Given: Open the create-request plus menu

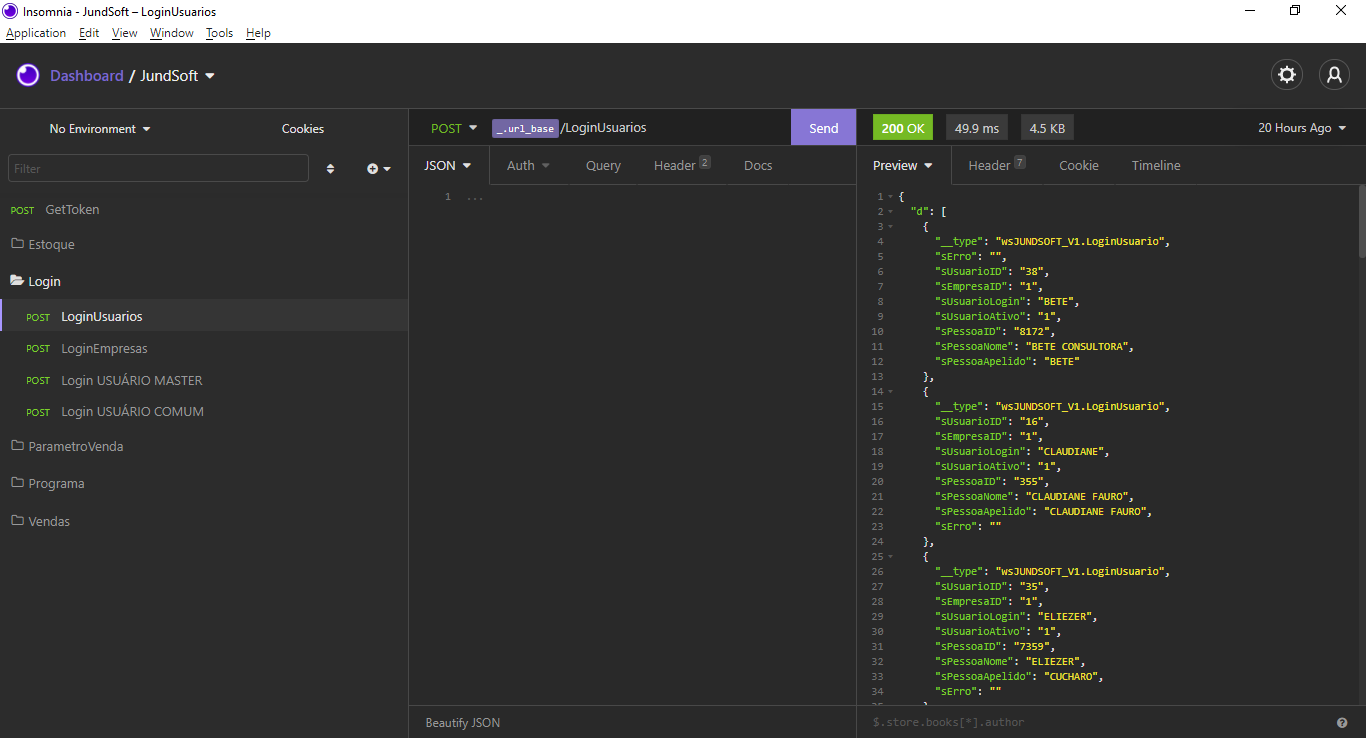Looking at the screenshot, I should tap(379, 169).
